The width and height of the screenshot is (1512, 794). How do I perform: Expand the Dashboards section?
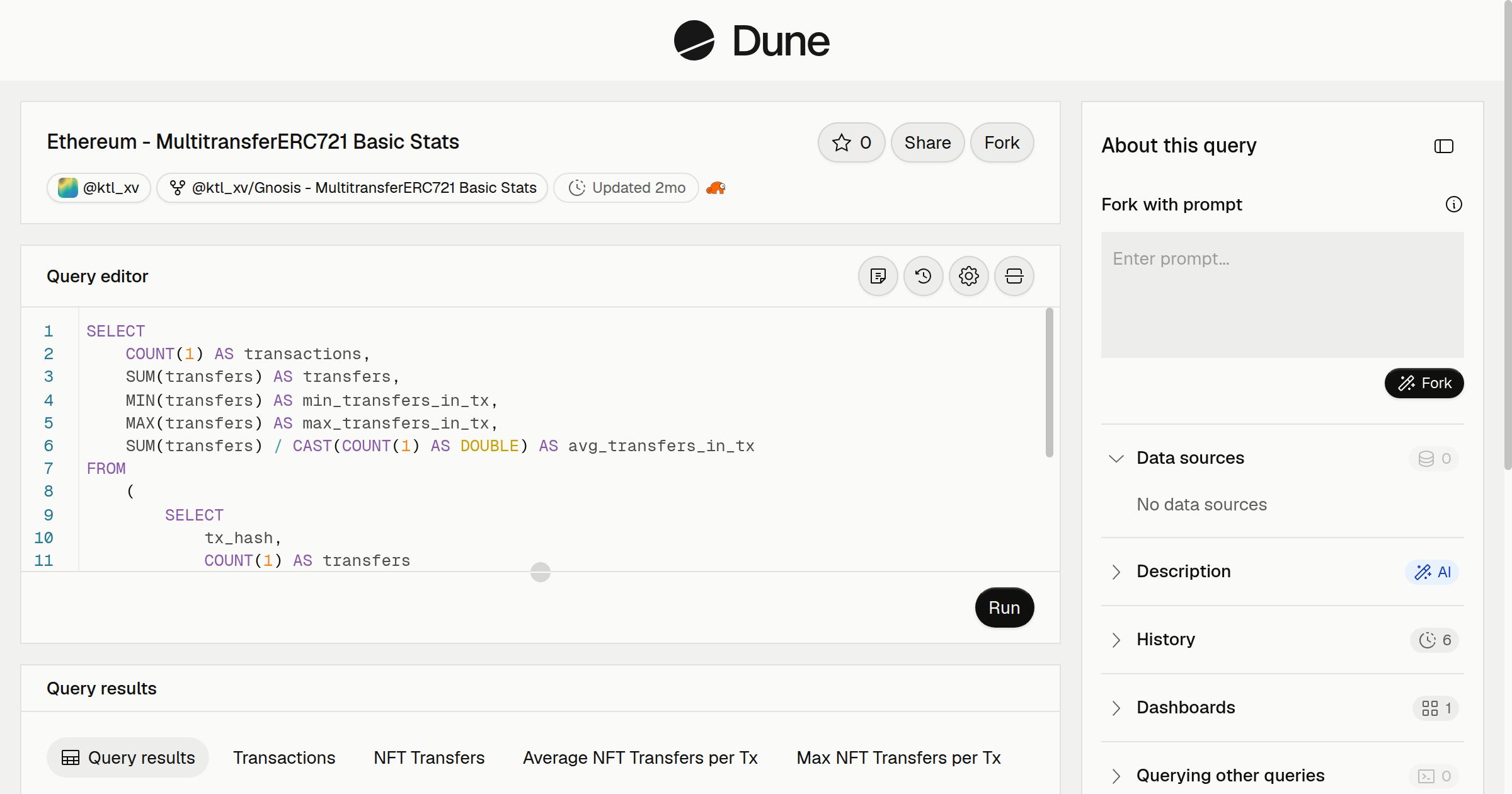pyautogui.click(x=1116, y=708)
